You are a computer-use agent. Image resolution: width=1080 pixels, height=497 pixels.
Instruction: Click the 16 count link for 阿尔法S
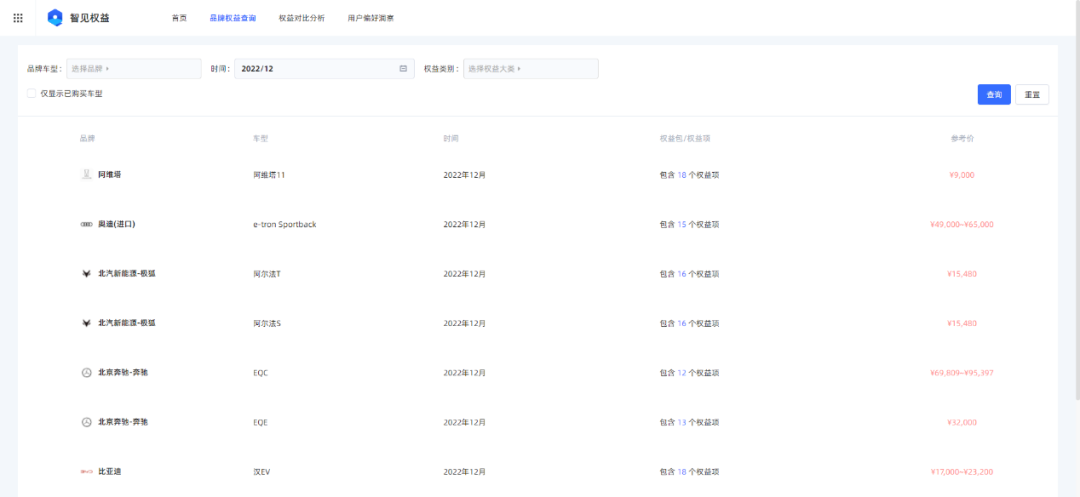[x=682, y=323]
